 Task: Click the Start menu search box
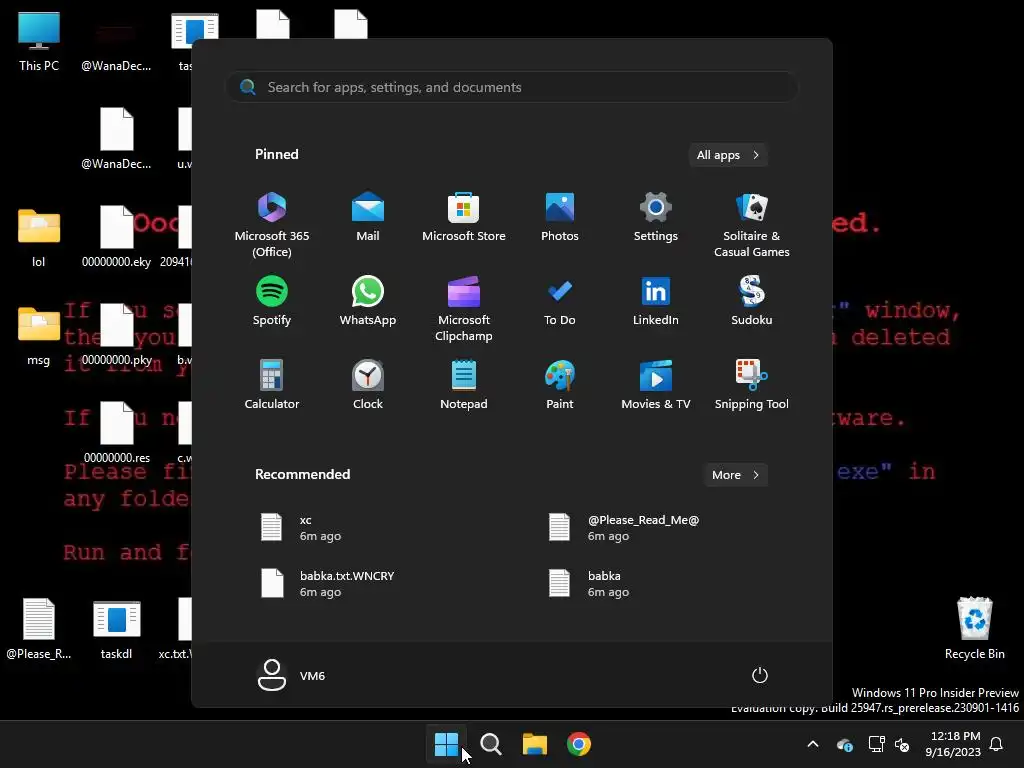pos(512,87)
